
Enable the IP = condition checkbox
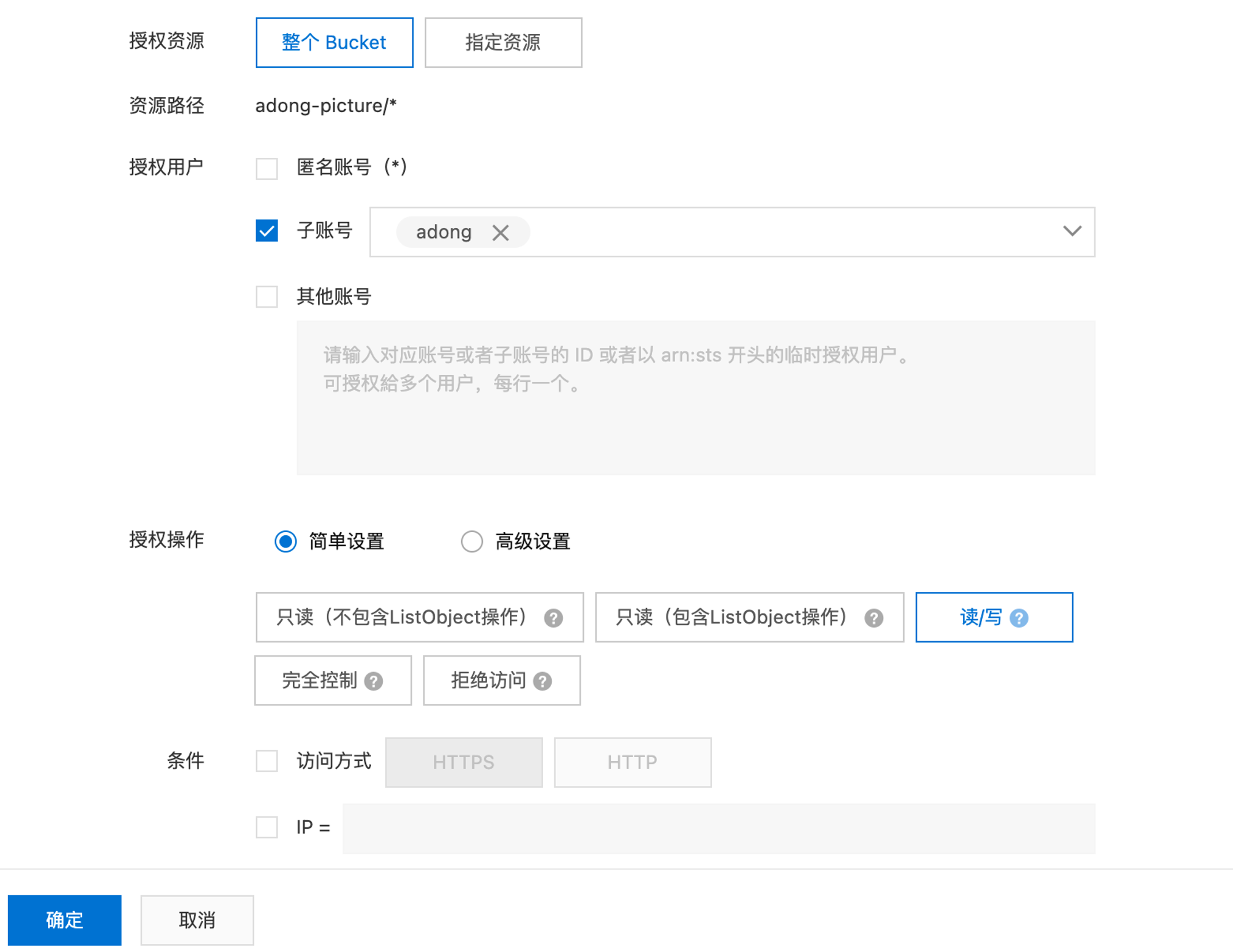coord(266,827)
